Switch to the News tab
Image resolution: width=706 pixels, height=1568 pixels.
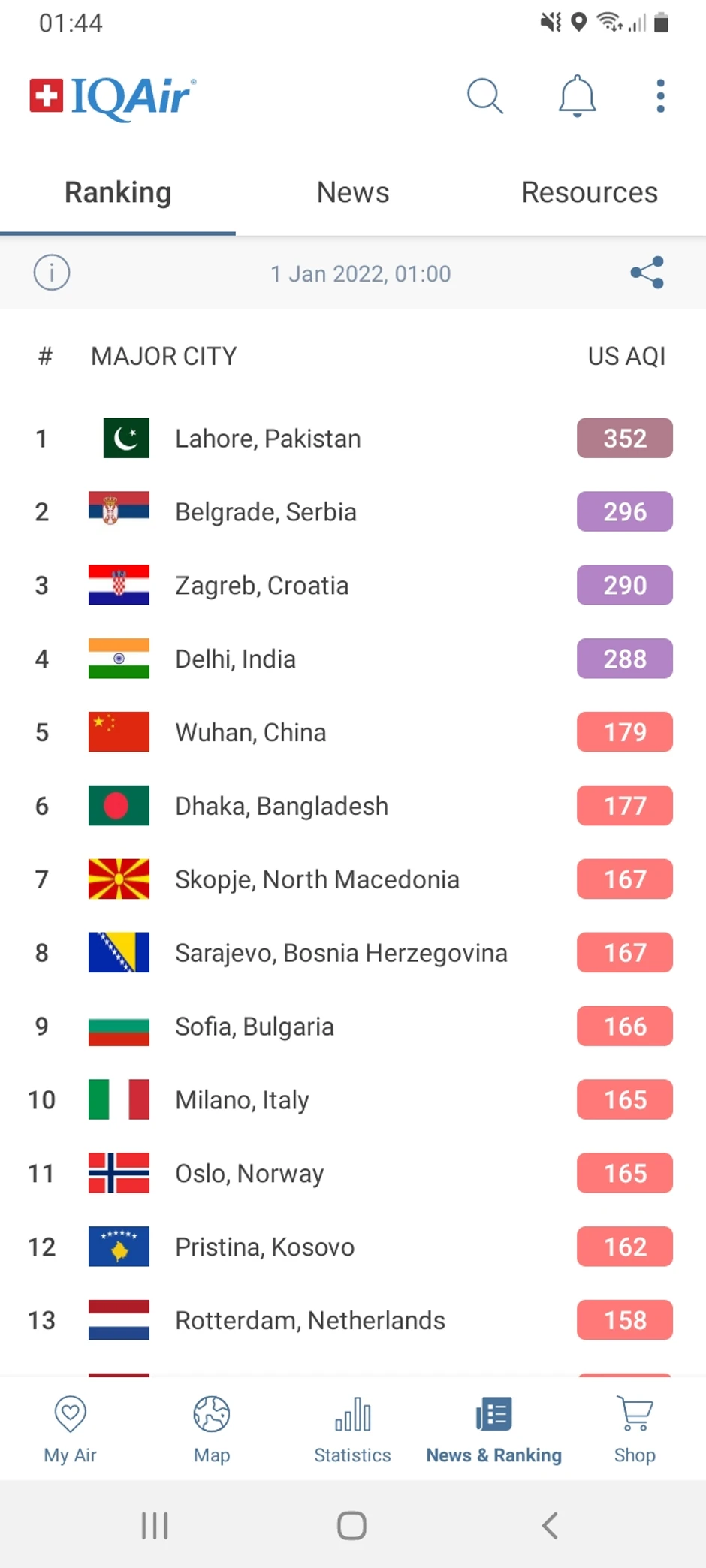coord(353,193)
